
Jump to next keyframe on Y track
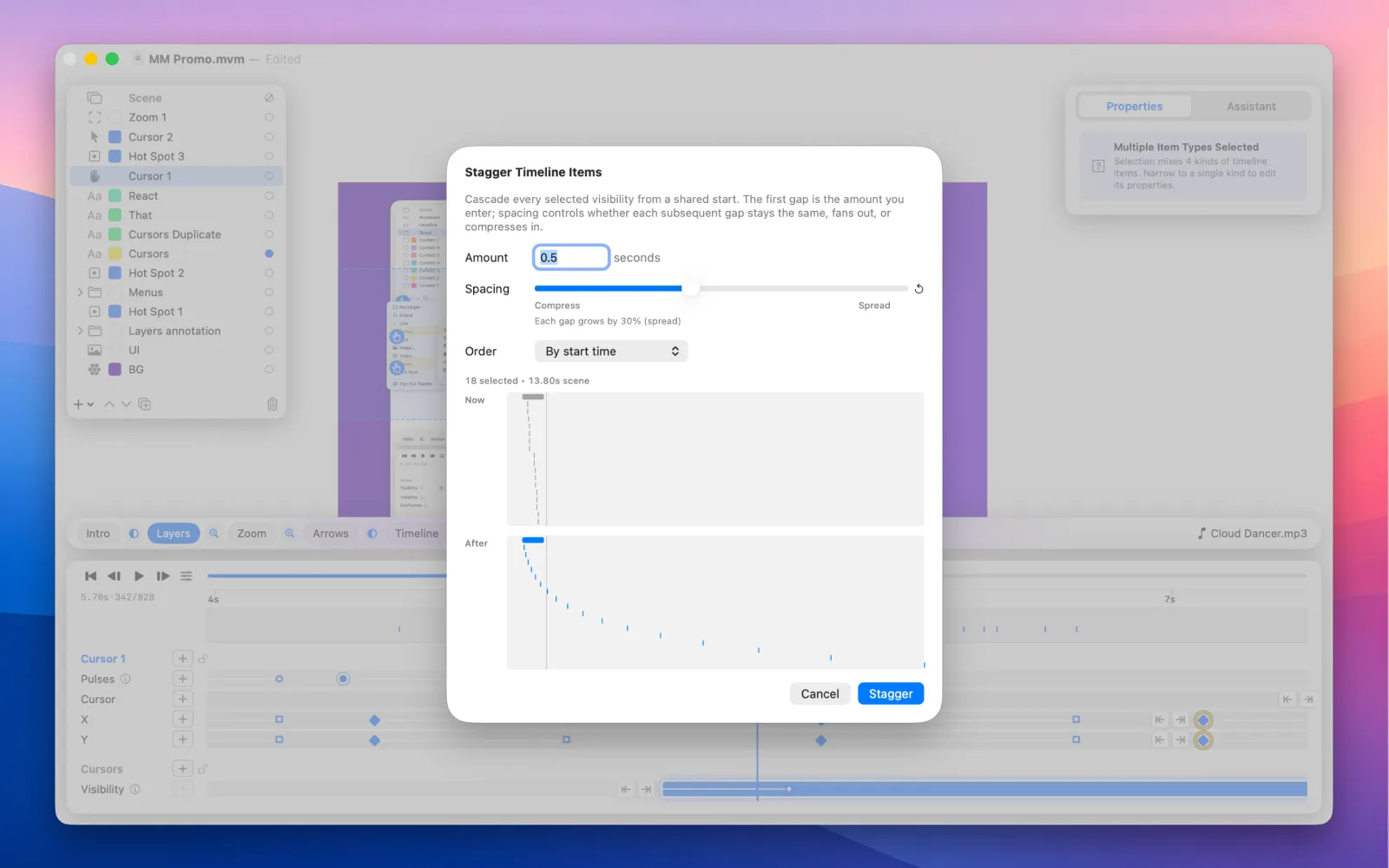pos(1181,740)
